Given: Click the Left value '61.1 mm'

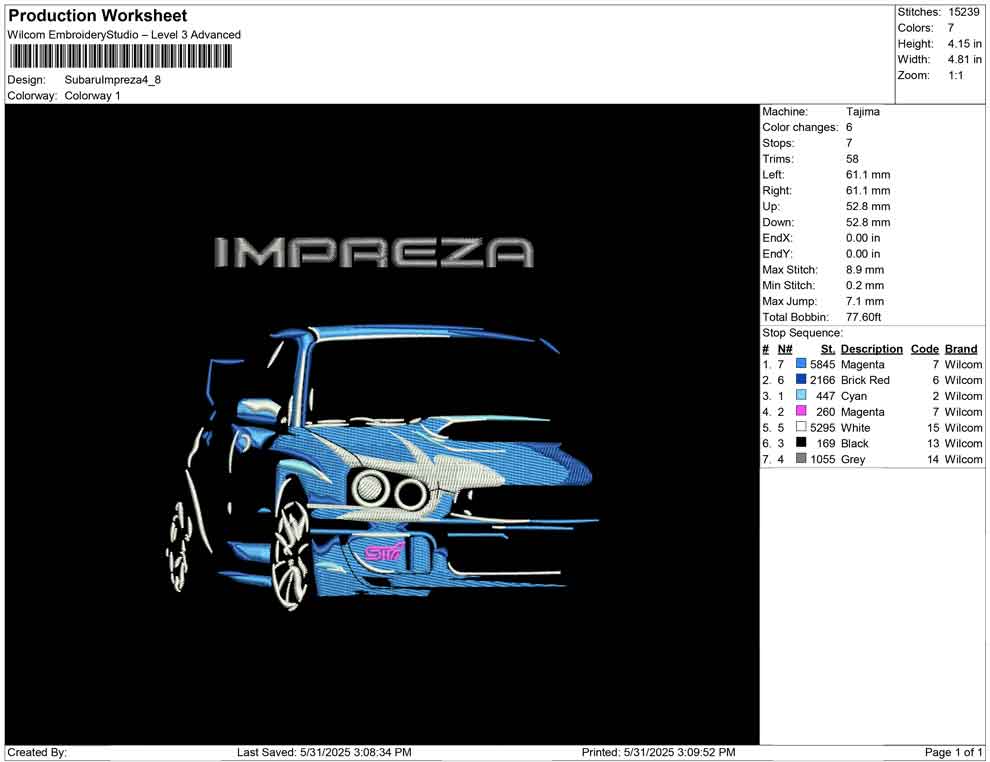Looking at the screenshot, I should [868, 175].
